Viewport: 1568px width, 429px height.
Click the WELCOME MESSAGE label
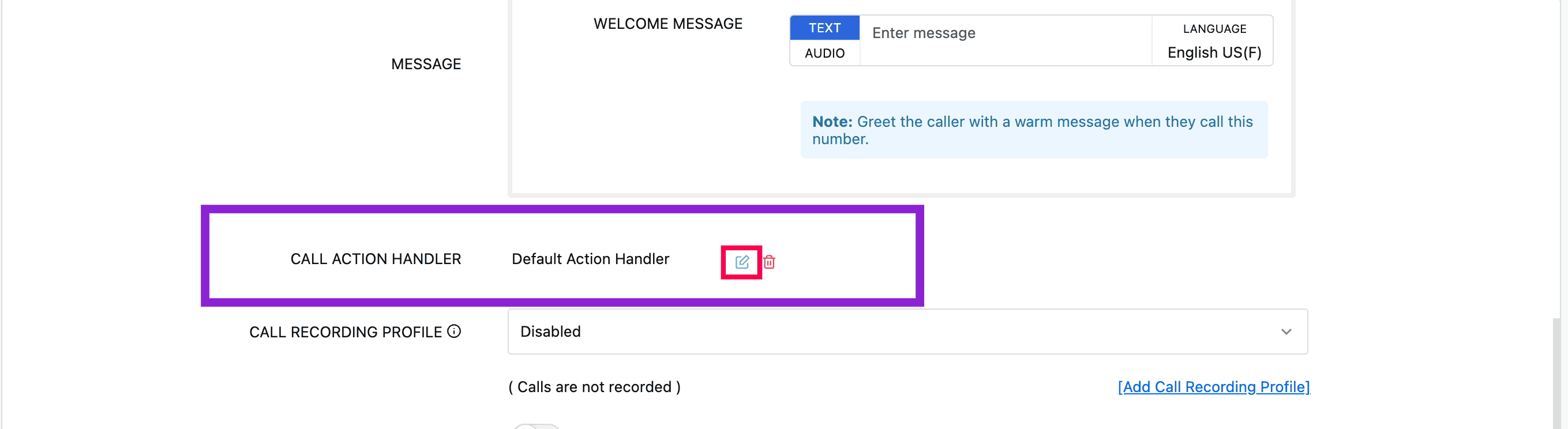coord(667,24)
